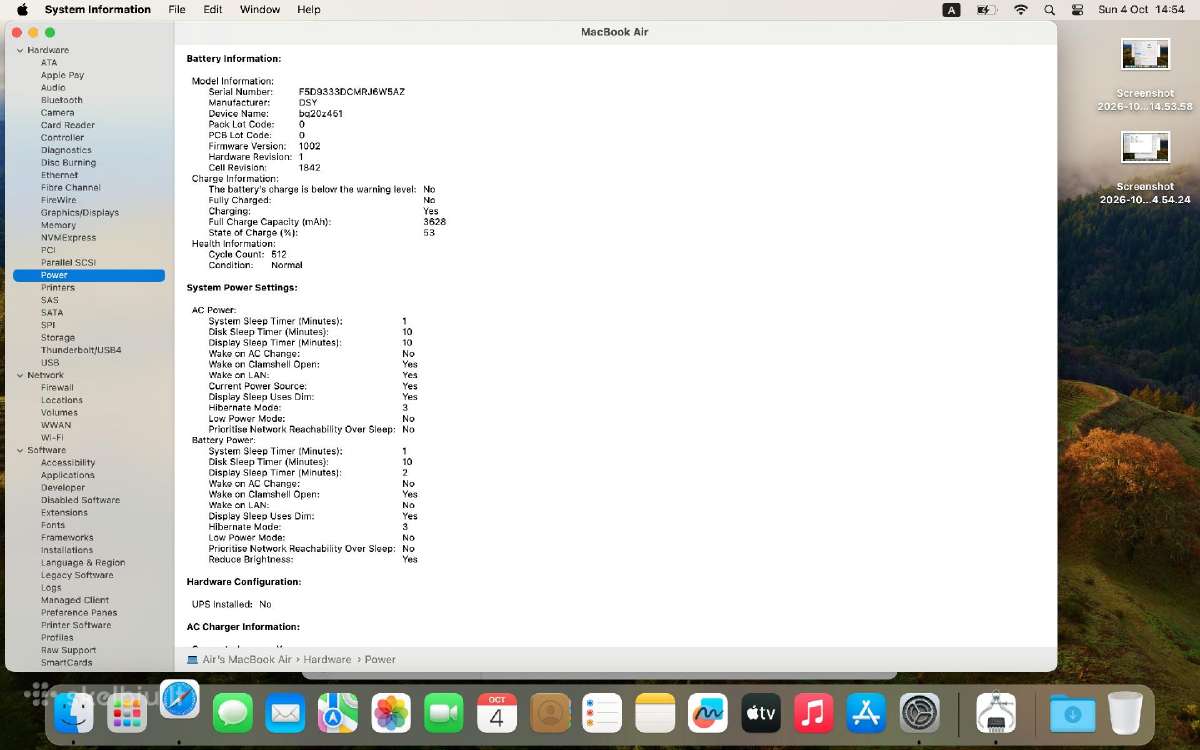Select desktop screenshot ending 14.53.58
1200x750 pixels.
pyautogui.click(x=1145, y=76)
